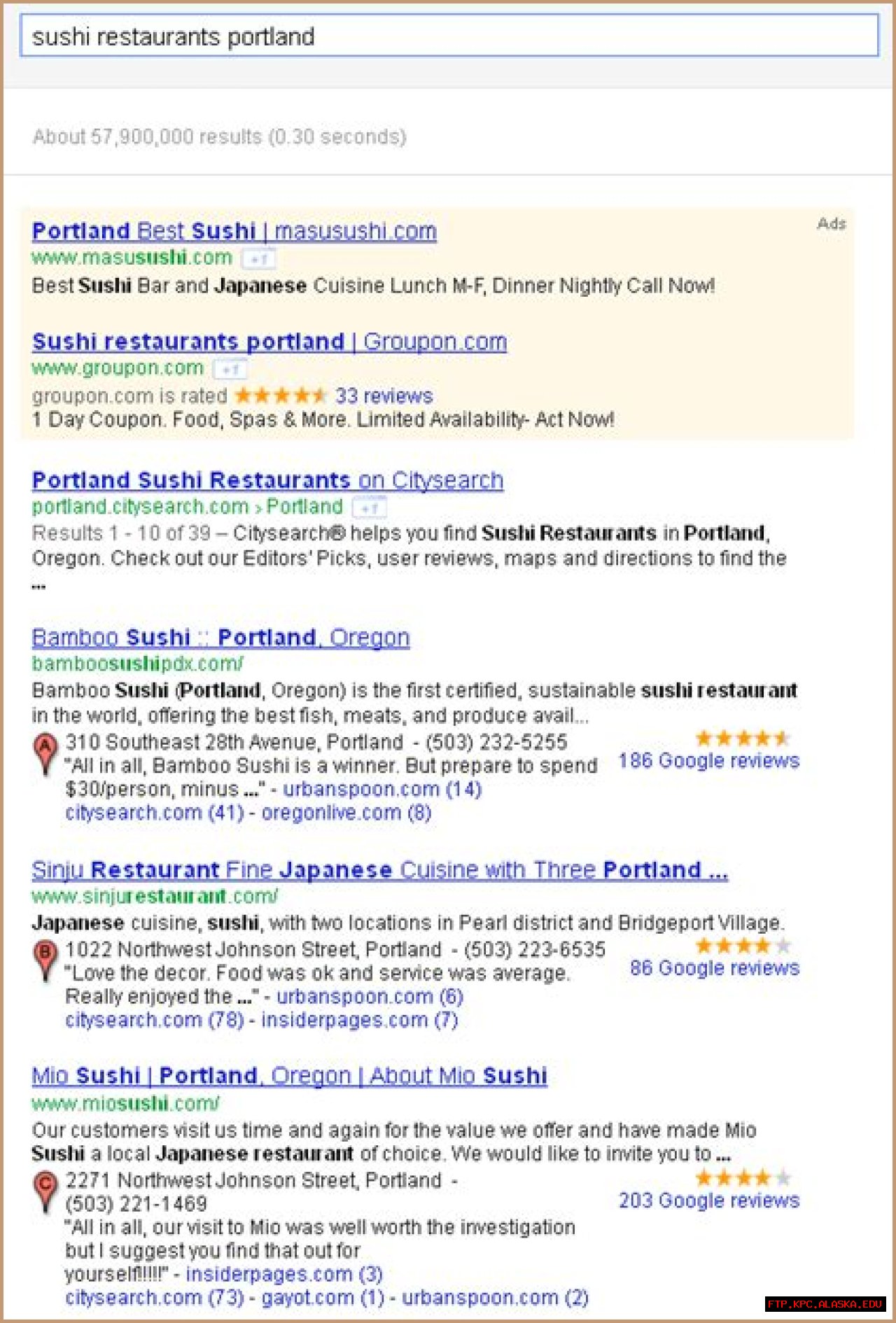Screen dimensions: 896x1323
Task: Open the oregonlive.com (8) reviews link
Action: (x=346, y=813)
